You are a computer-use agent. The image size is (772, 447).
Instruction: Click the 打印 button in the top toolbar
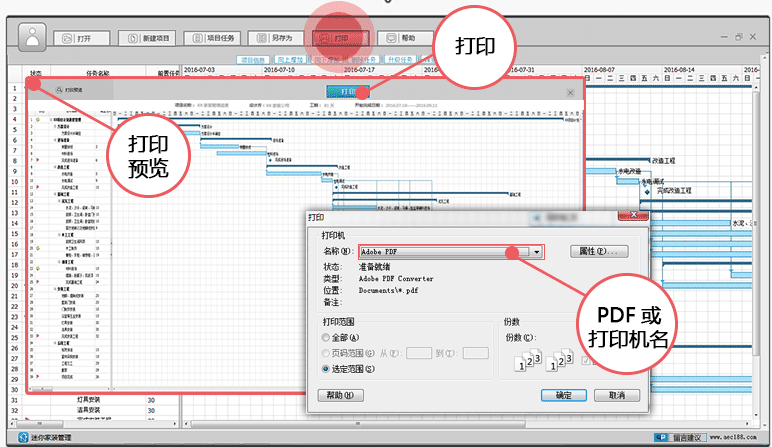[x=340, y=38]
